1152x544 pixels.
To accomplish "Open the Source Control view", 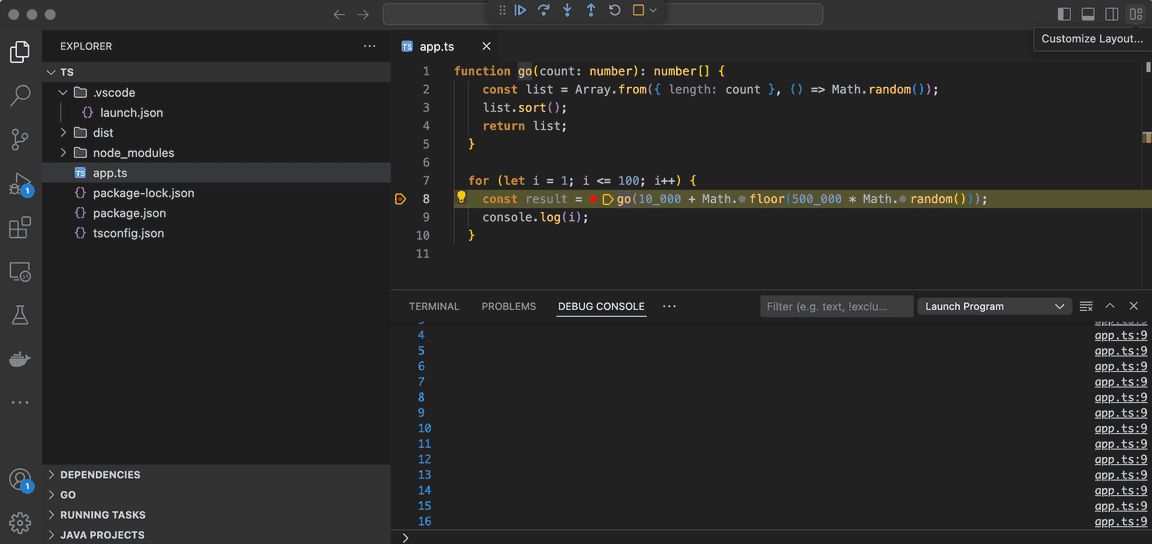I will pyautogui.click(x=20, y=139).
